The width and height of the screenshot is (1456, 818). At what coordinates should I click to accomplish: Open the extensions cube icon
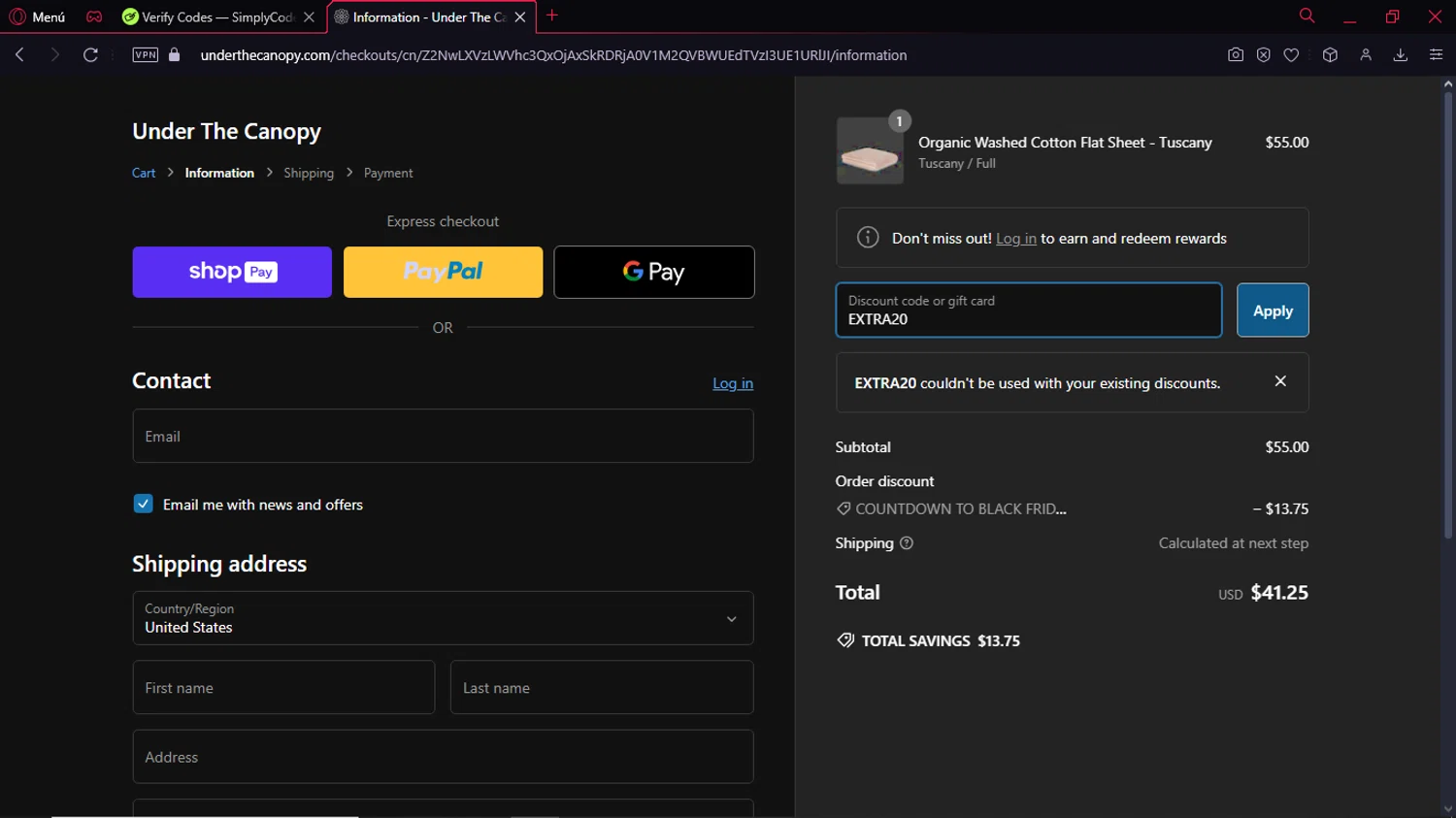pyautogui.click(x=1330, y=55)
